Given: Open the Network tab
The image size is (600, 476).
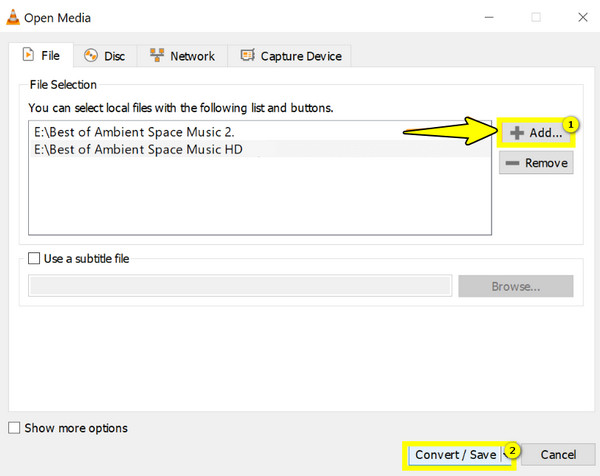Looking at the screenshot, I should (182, 56).
